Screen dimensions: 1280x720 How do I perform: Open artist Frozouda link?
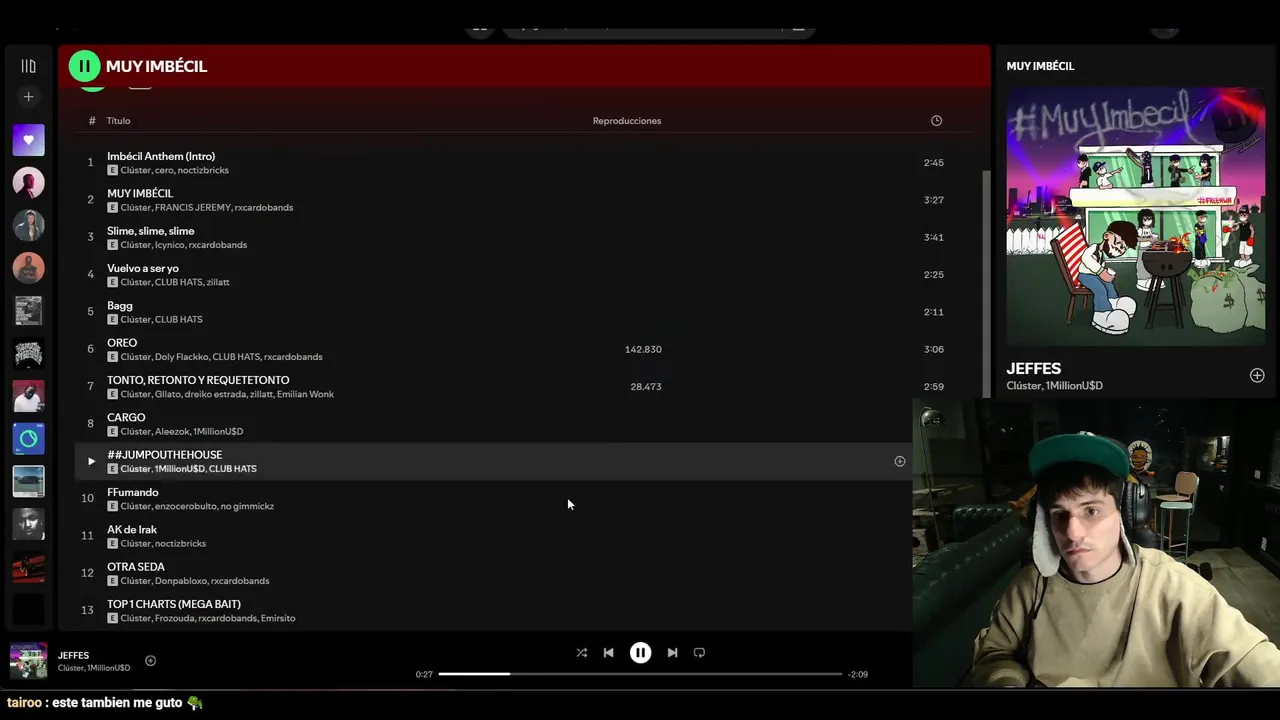tap(175, 618)
